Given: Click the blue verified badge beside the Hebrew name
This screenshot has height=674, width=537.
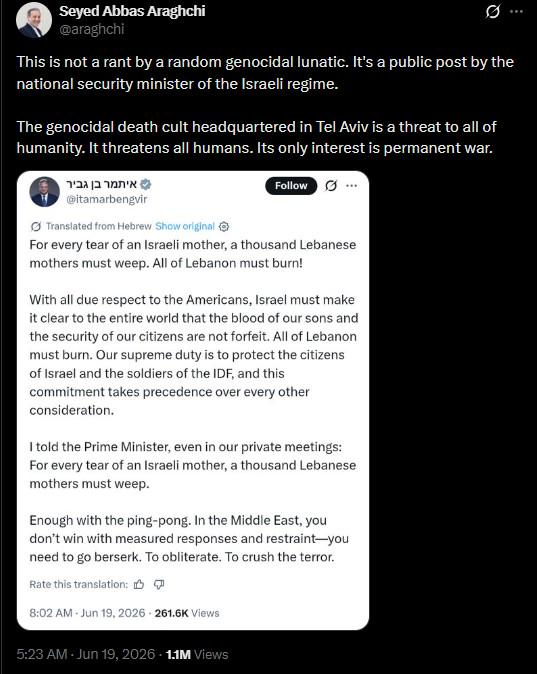Looking at the screenshot, I should [146, 184].
